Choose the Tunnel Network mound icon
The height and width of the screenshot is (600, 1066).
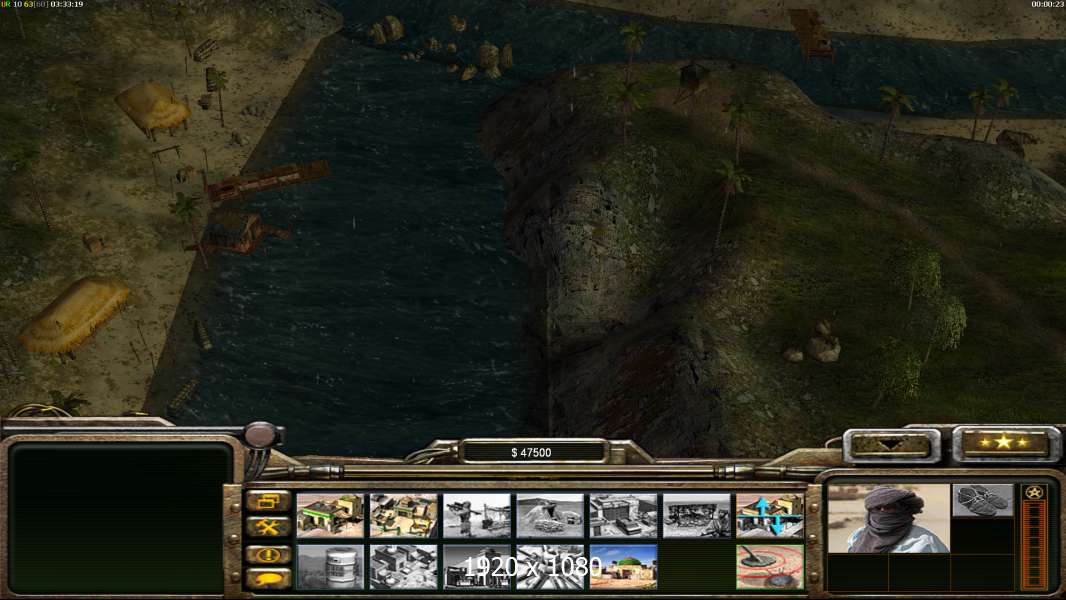[550, 516]
